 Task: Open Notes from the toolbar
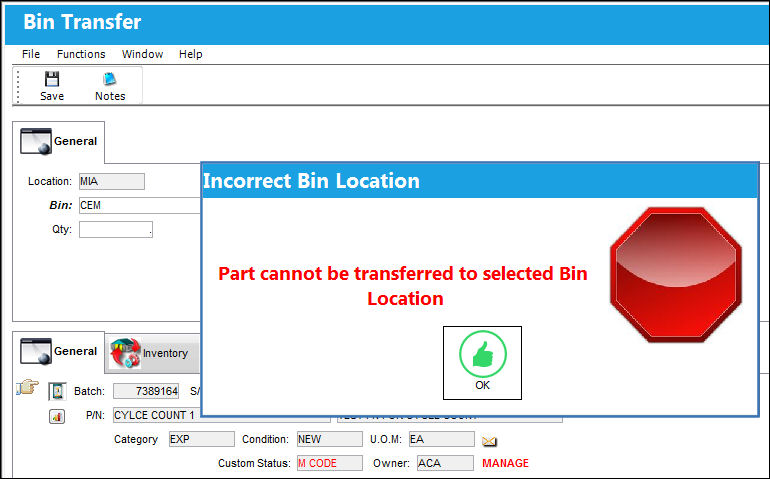[110, 86]
